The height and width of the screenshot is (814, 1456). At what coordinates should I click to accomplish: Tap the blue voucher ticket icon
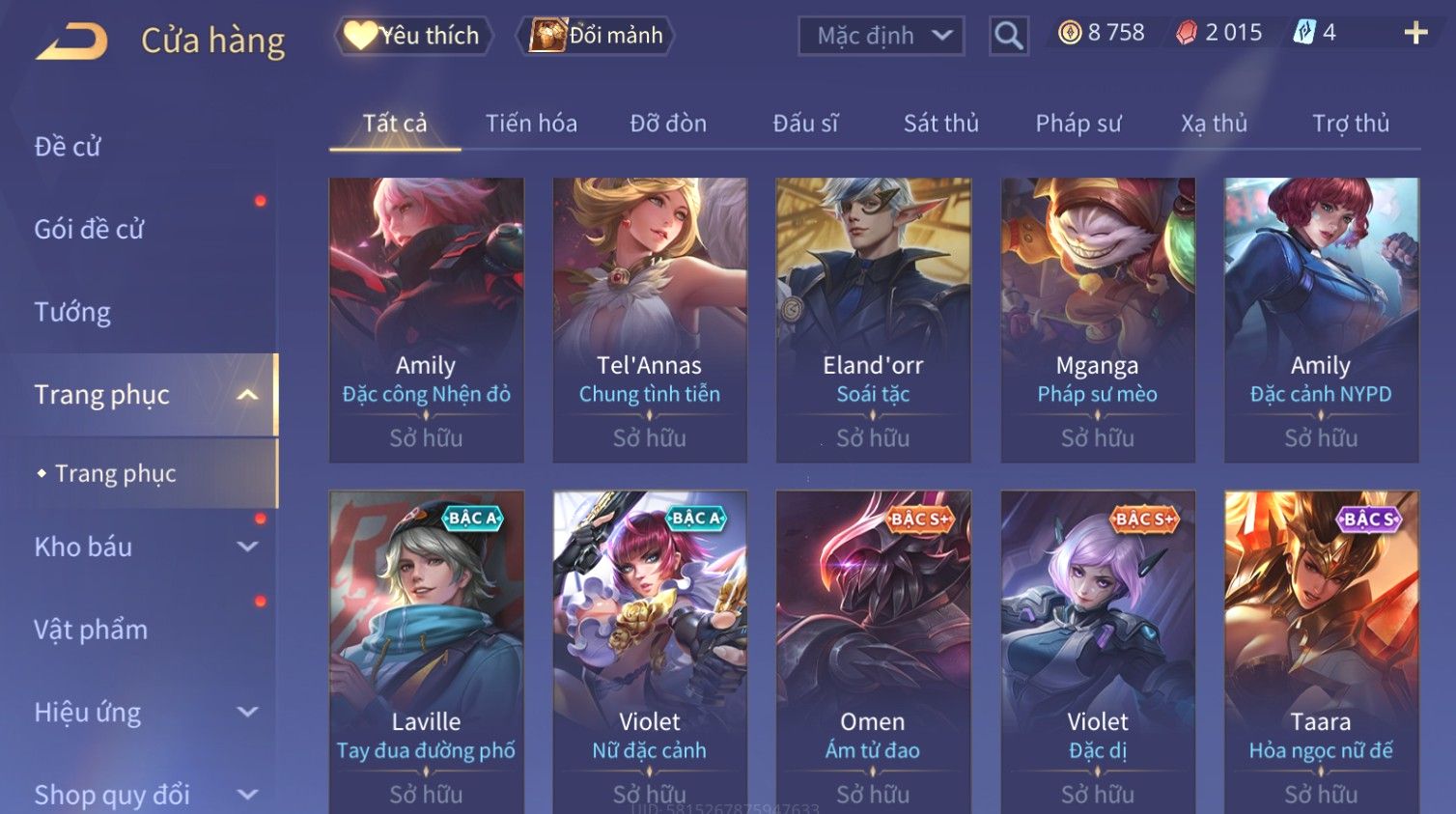click(x=1304, y=33)
